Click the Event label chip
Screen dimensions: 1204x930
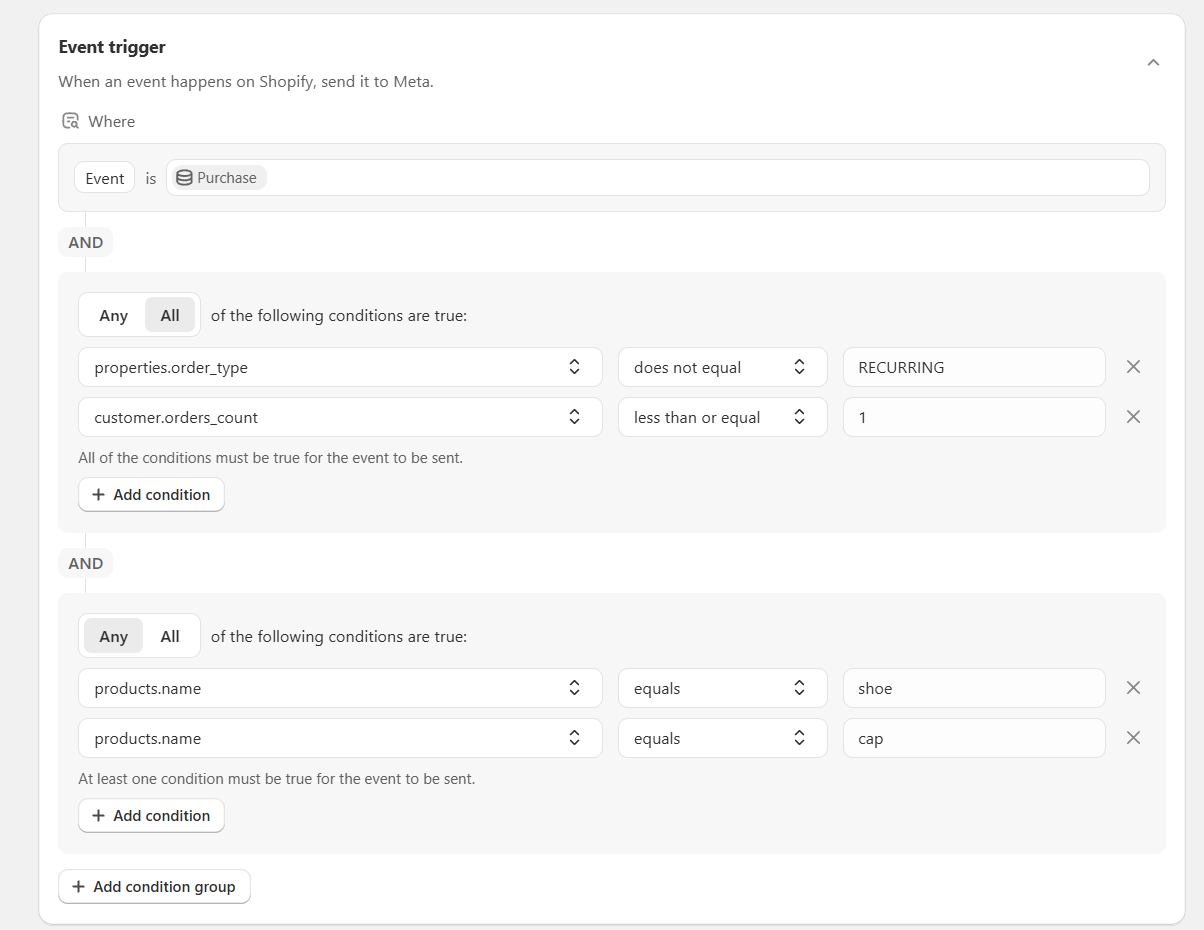(x=104, y=178)
